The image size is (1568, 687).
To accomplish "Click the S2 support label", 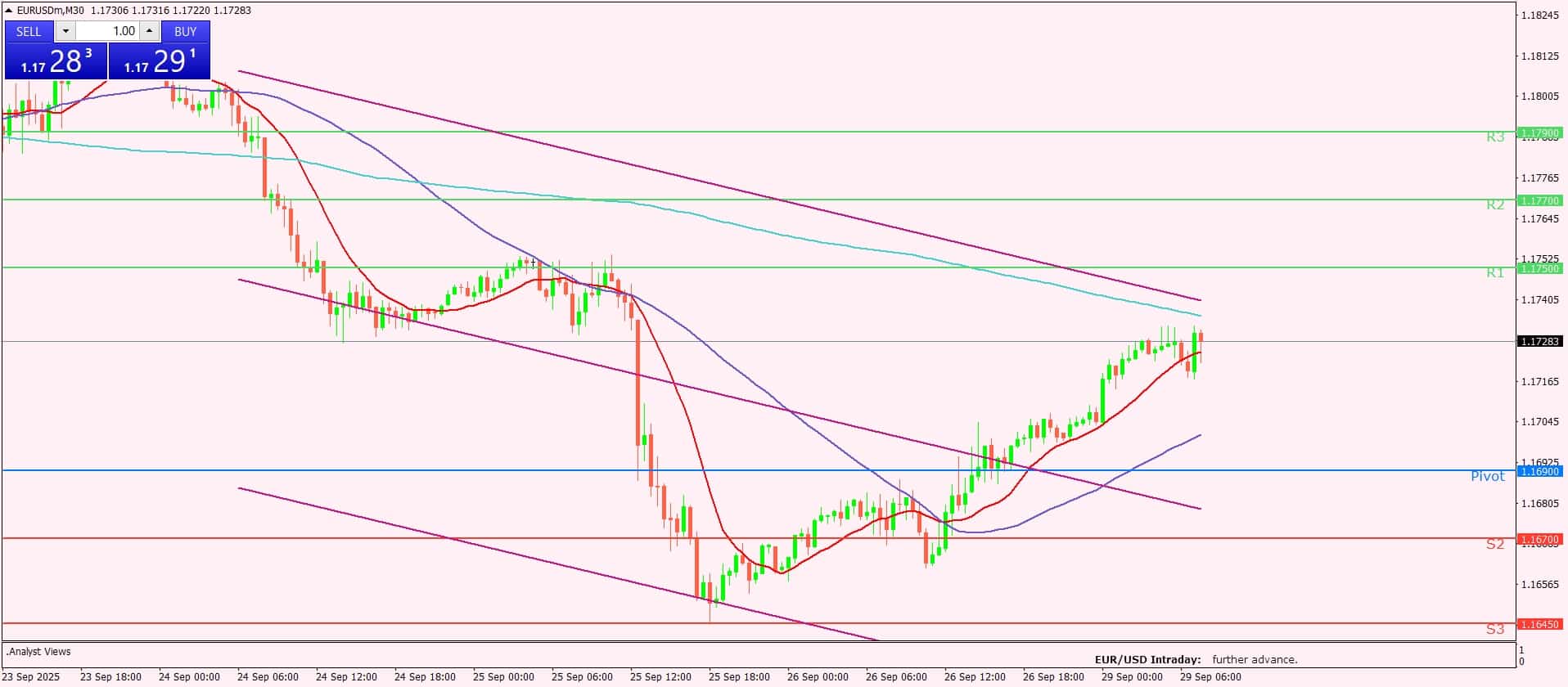I will pos(1495,545).
